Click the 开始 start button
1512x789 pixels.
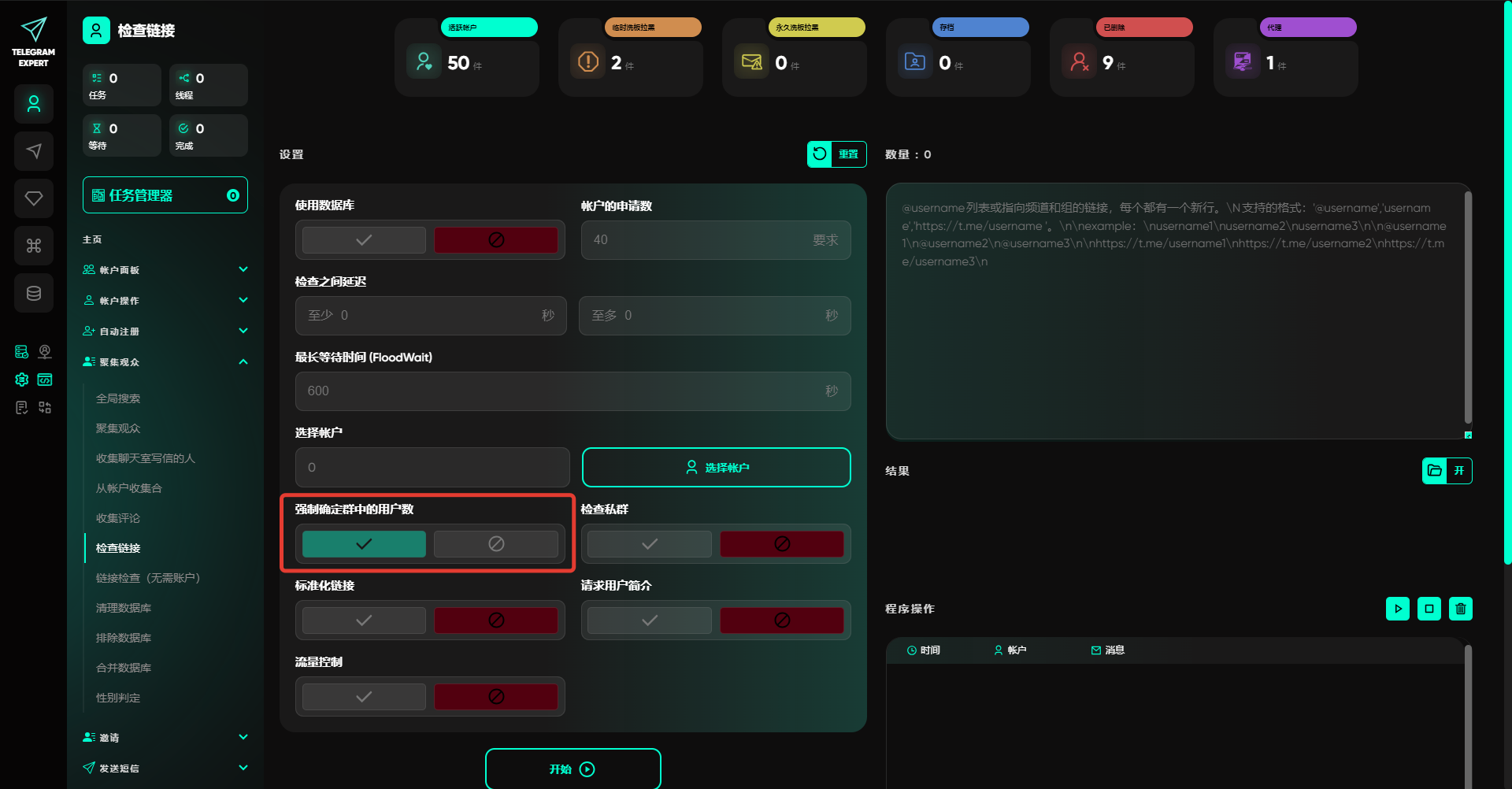pyautogui.click(x=573, y=769)
